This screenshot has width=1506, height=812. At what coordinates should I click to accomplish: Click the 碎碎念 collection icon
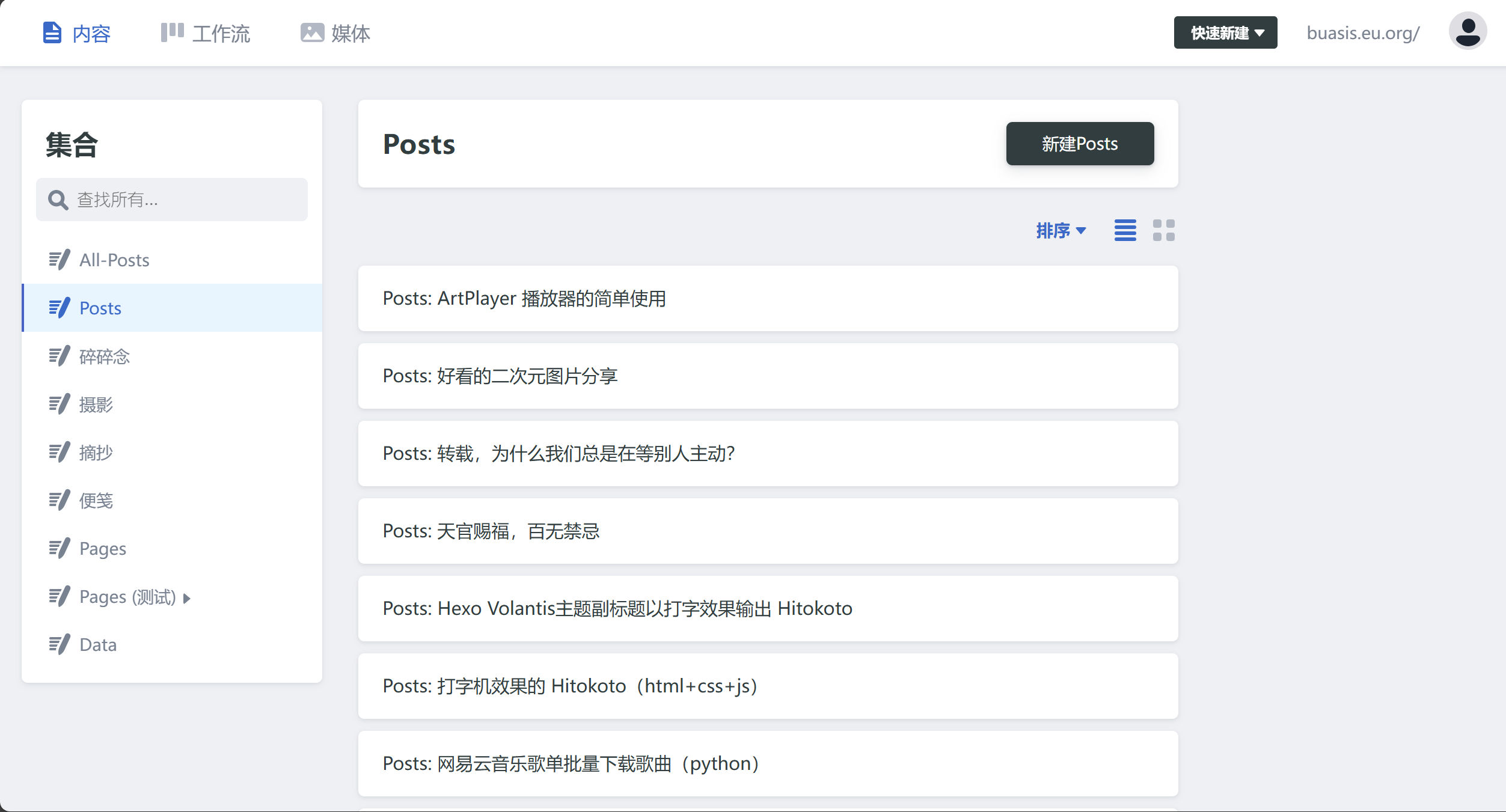coord(59,356)
